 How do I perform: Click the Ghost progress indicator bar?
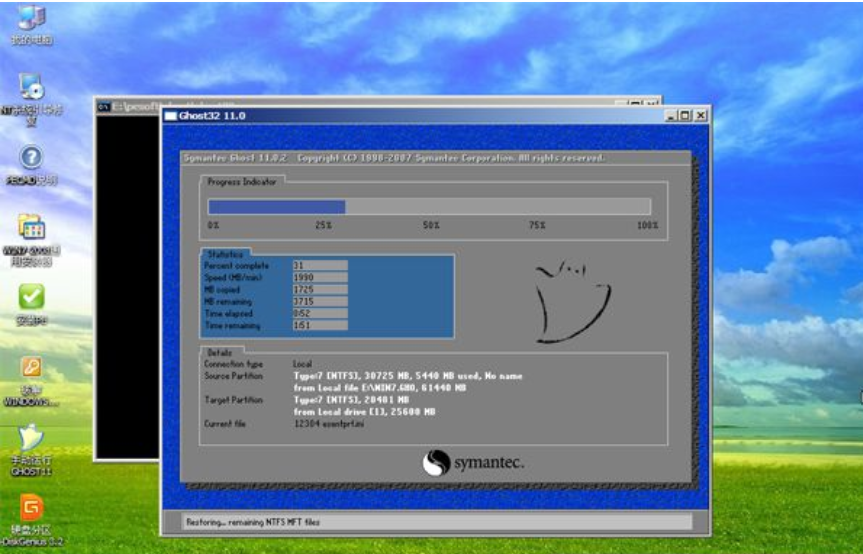[428, 207]
